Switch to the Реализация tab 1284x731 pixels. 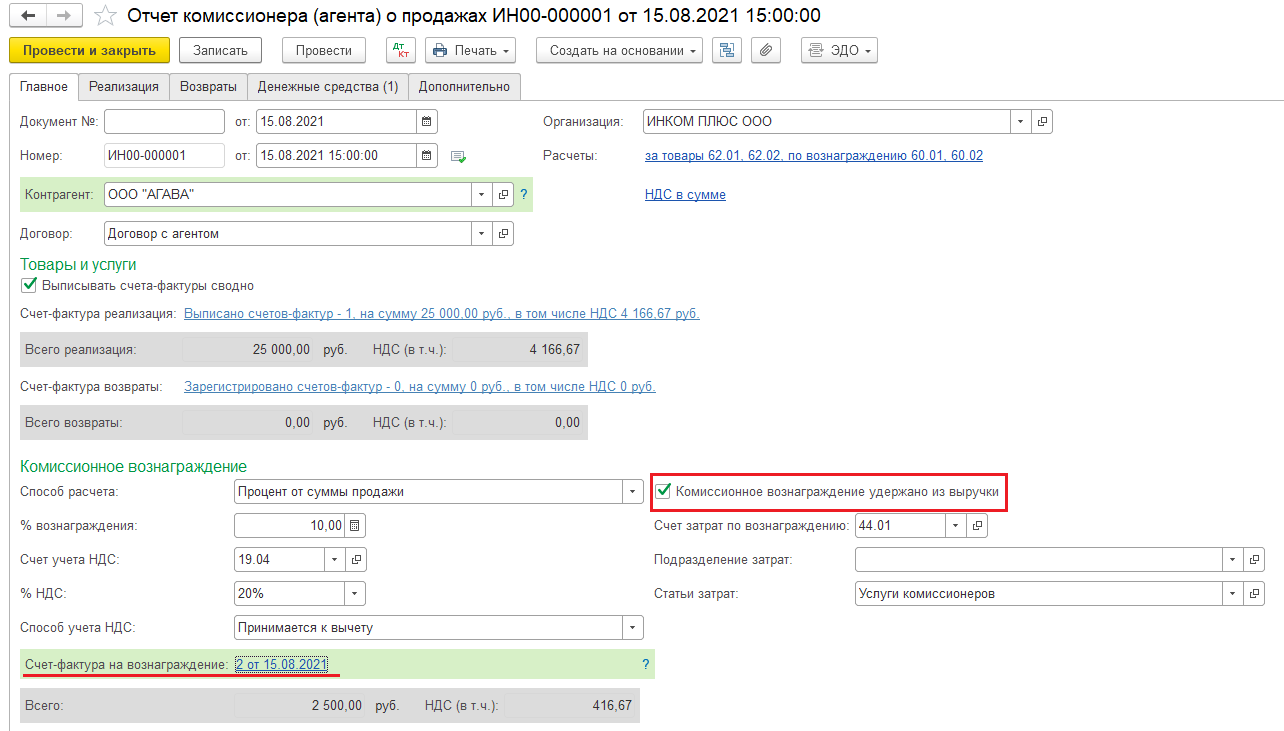coord(124,86)
